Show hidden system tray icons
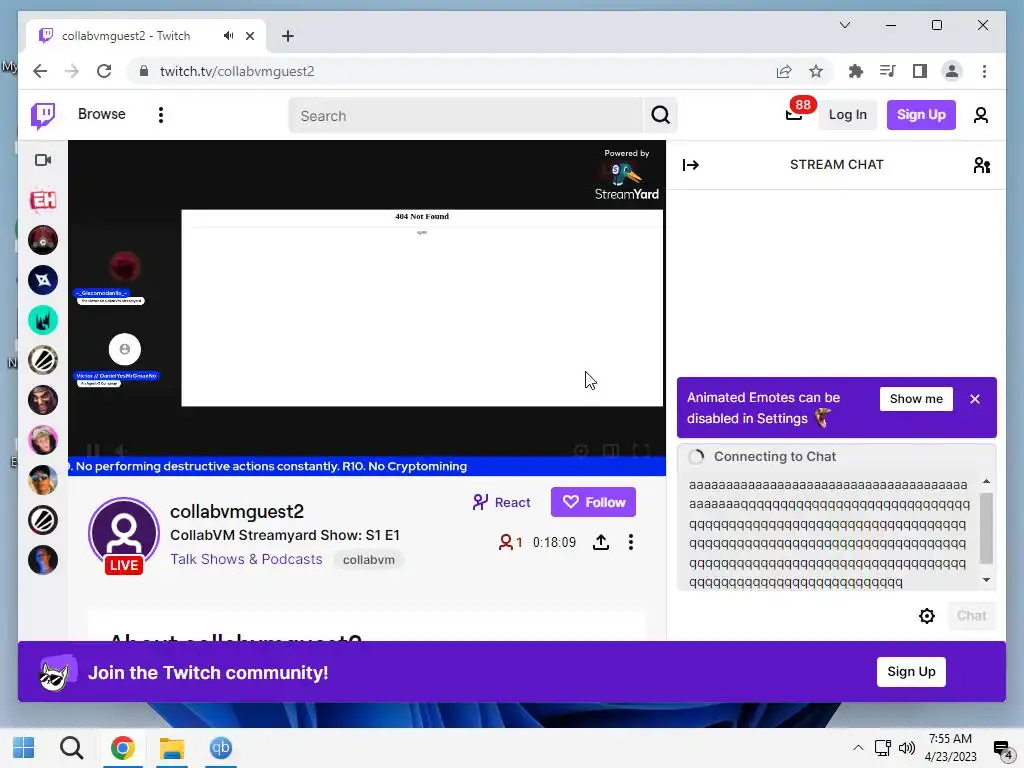 [x=858, y=748]
